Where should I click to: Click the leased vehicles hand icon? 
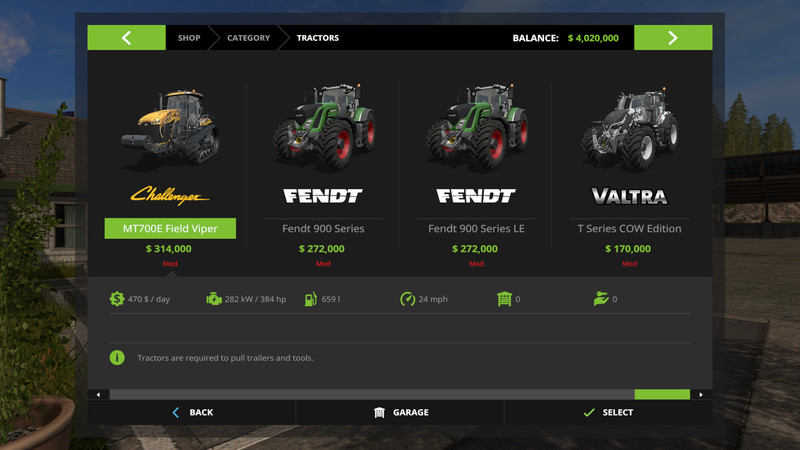[601, 299]
